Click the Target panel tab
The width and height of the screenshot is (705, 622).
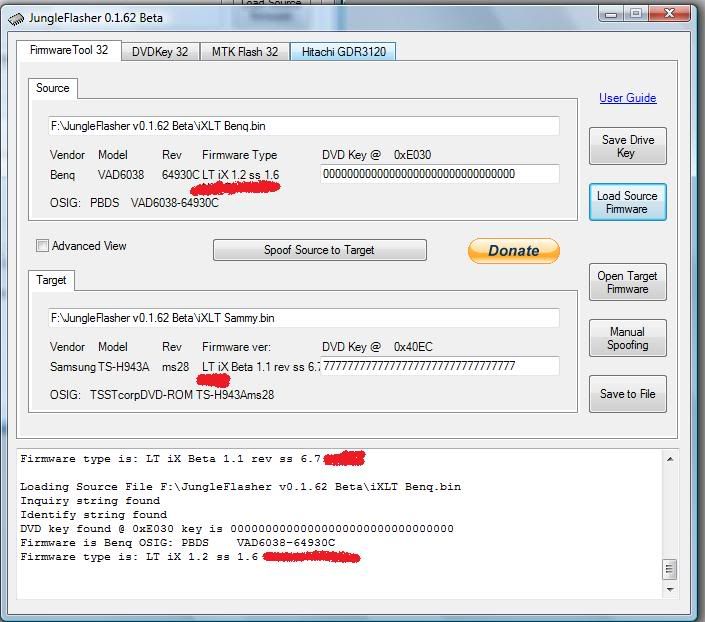pos(51,280)
